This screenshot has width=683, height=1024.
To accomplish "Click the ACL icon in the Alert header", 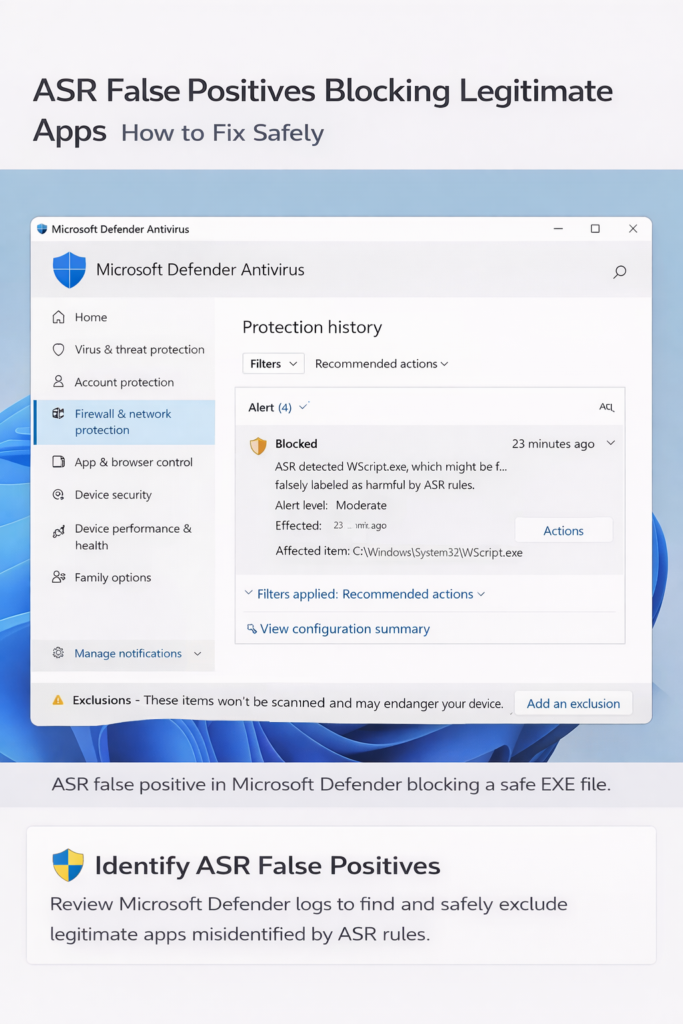I will tap(607, 407).
